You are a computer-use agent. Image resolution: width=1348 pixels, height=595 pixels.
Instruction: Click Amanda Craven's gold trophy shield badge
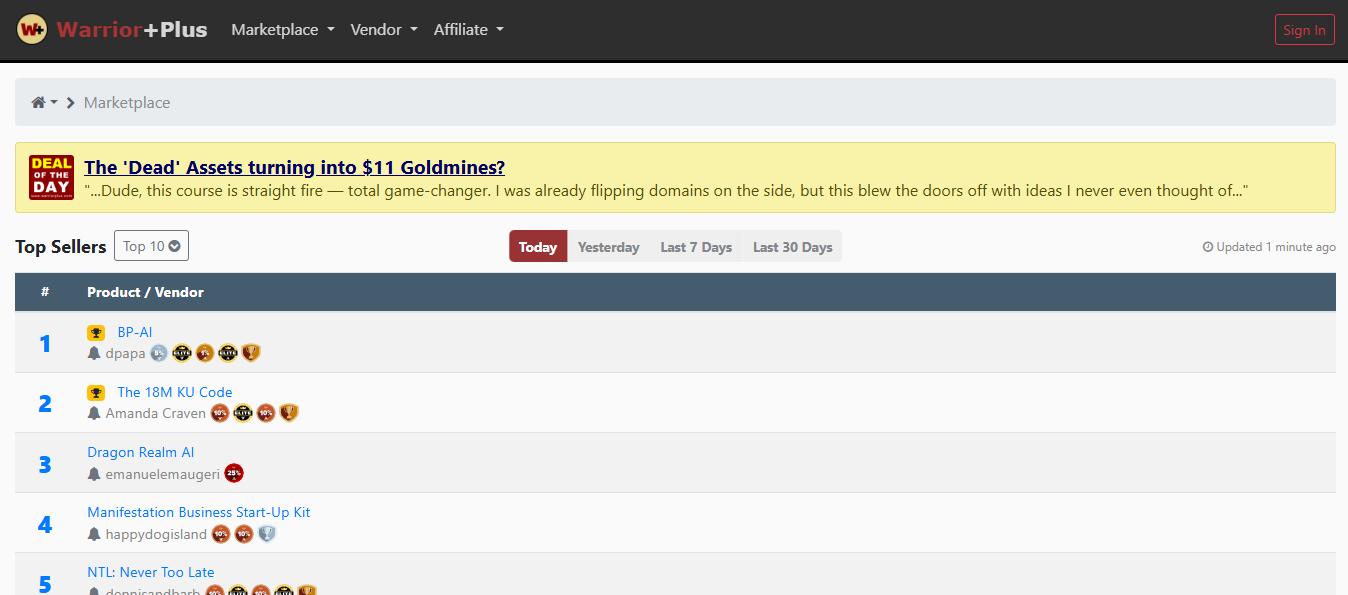pyautogui.click(x=289, y=413)
